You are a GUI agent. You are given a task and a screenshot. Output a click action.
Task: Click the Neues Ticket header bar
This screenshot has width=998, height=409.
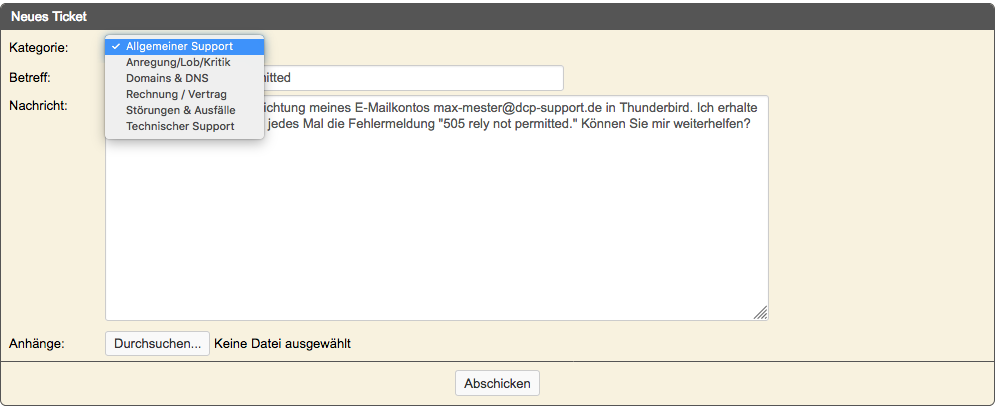click(498, 17)
